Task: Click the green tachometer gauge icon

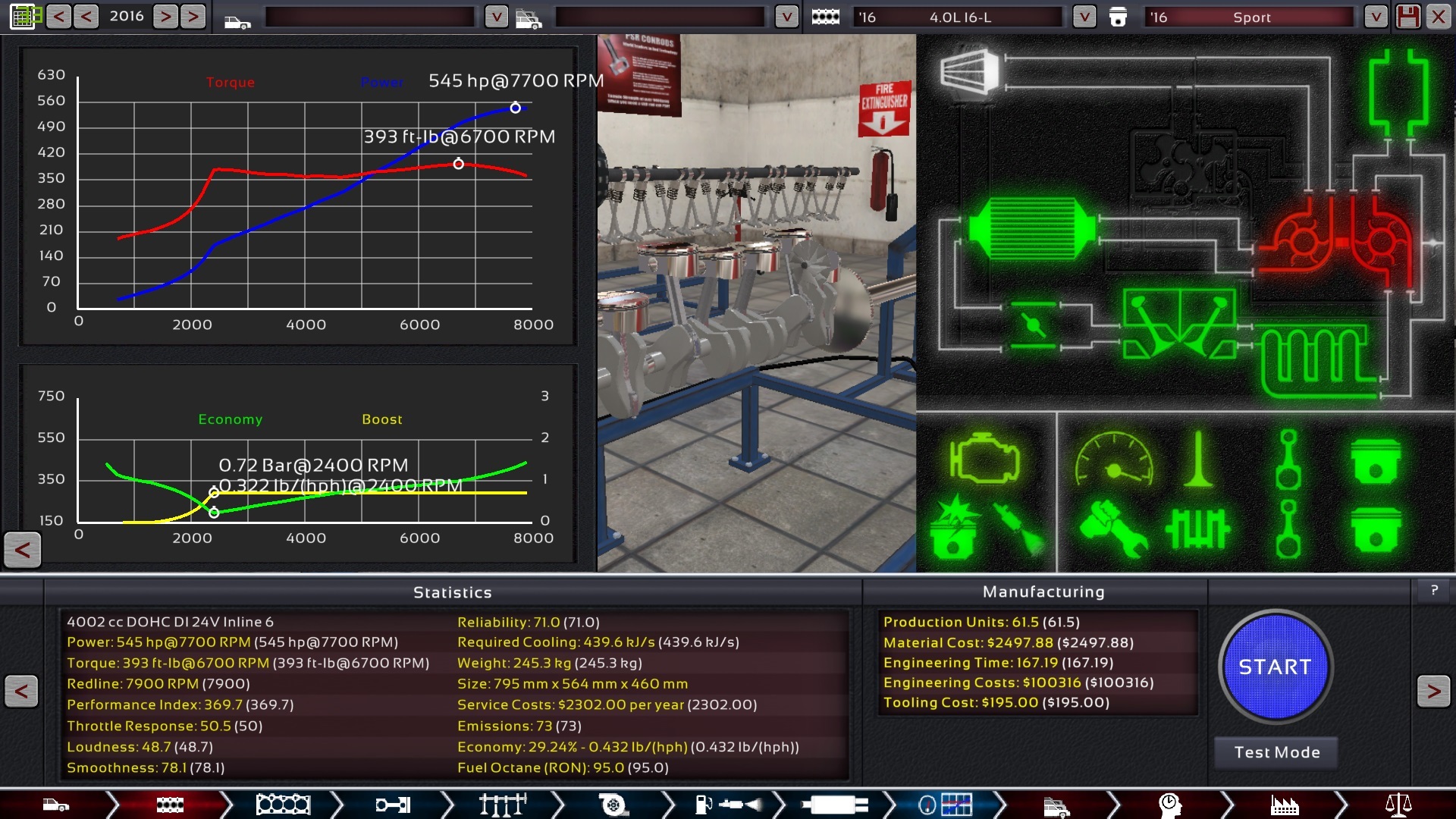Action: pos(1113,458)
